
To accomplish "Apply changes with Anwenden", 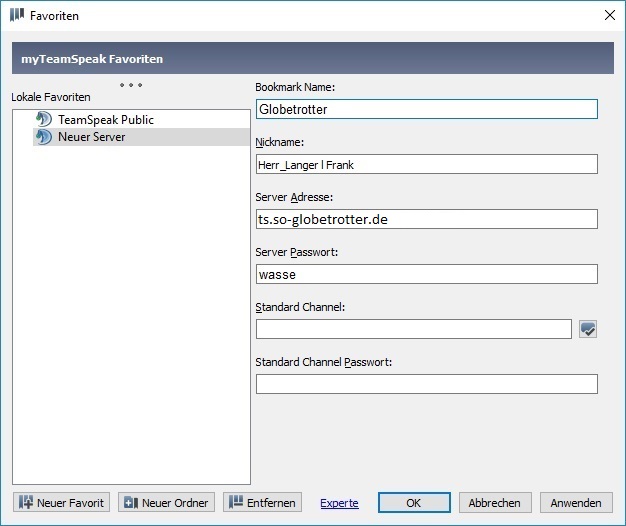I will (x=576, y=502).
